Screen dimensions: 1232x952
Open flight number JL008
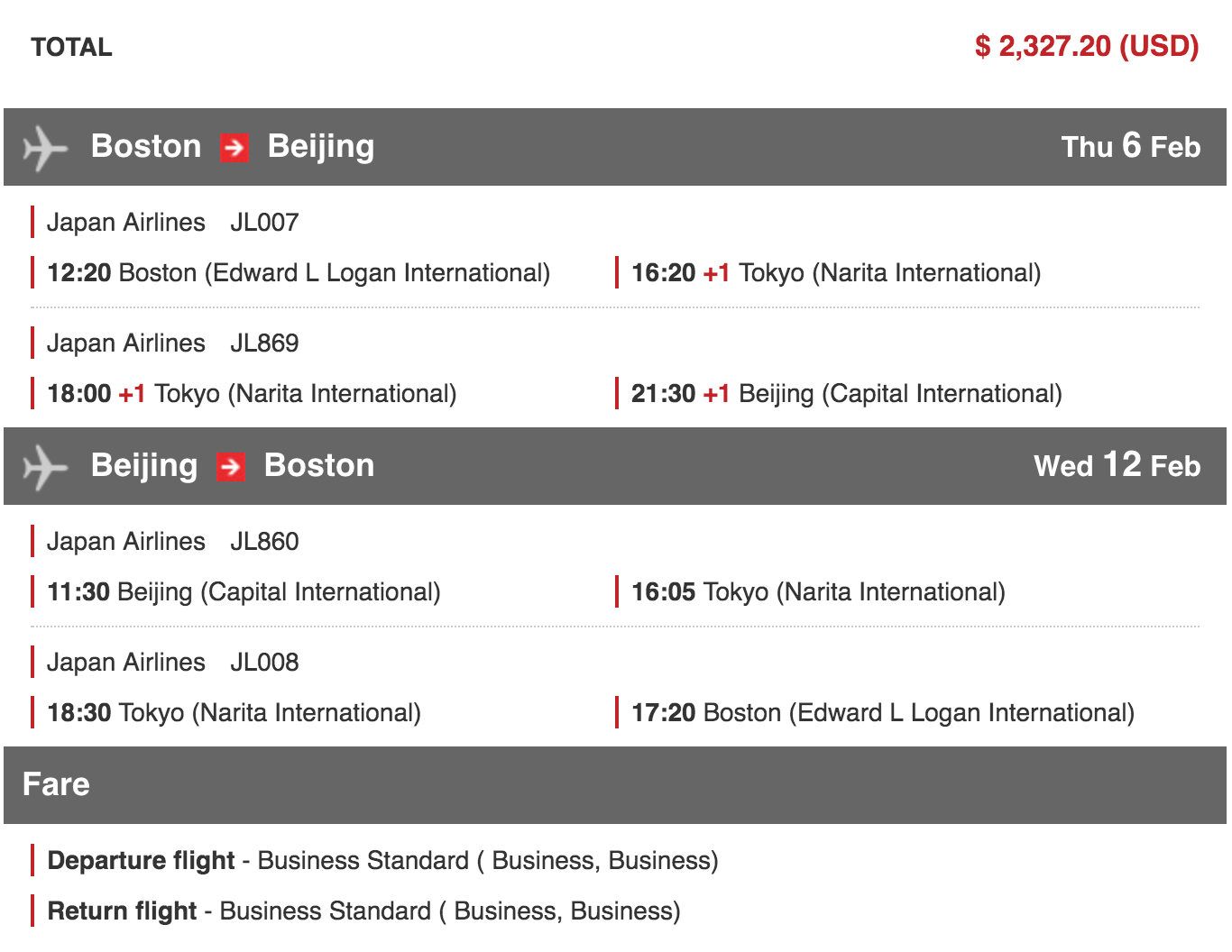[x=264, y=662]
